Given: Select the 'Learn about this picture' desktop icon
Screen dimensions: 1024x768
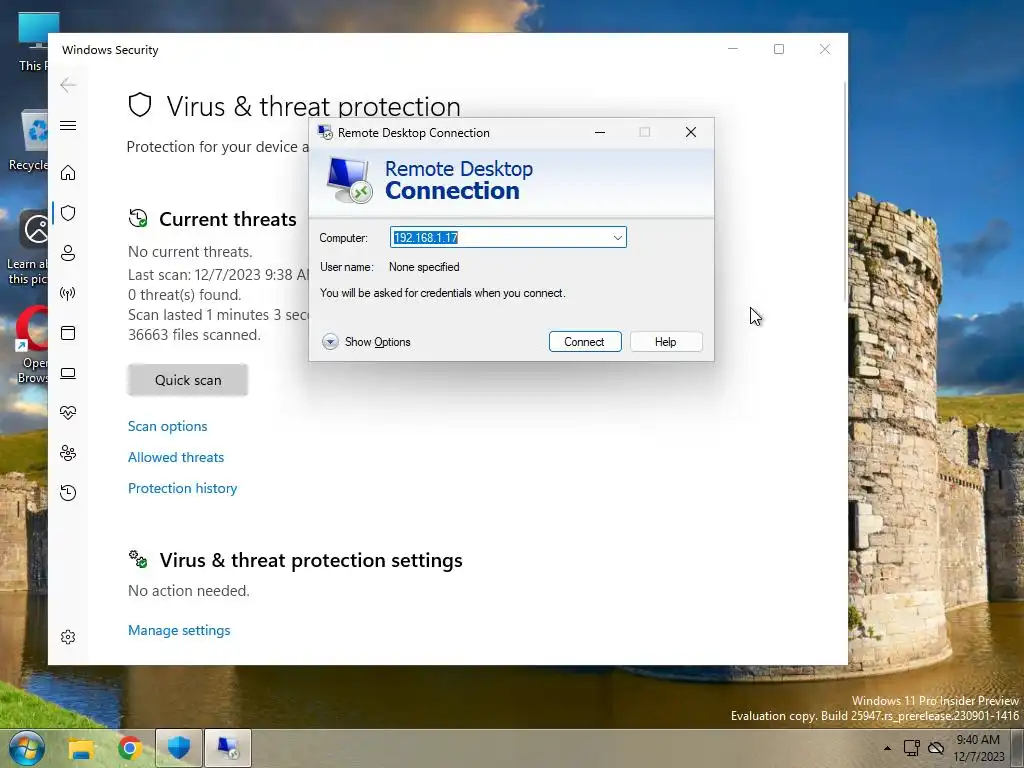Looking at the screenshot, I should tap(27, 247).
